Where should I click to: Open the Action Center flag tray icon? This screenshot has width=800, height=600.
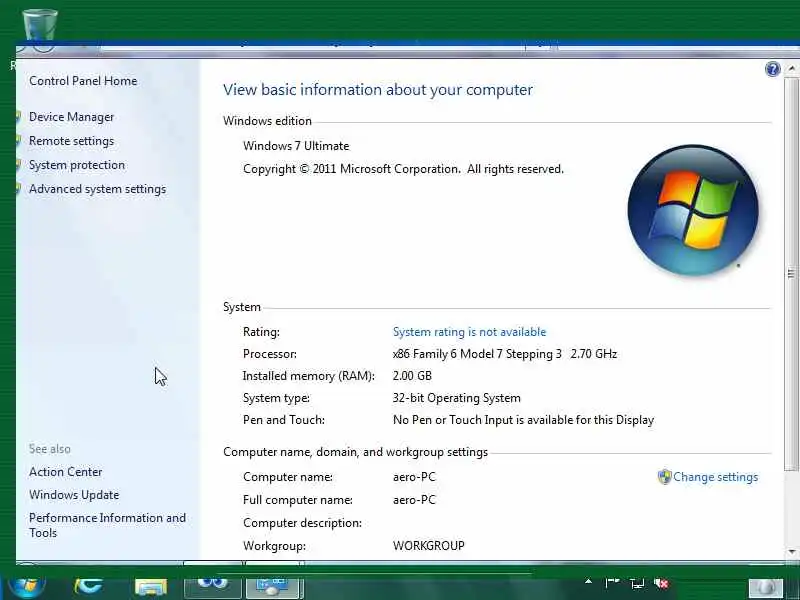pos(612,583)
